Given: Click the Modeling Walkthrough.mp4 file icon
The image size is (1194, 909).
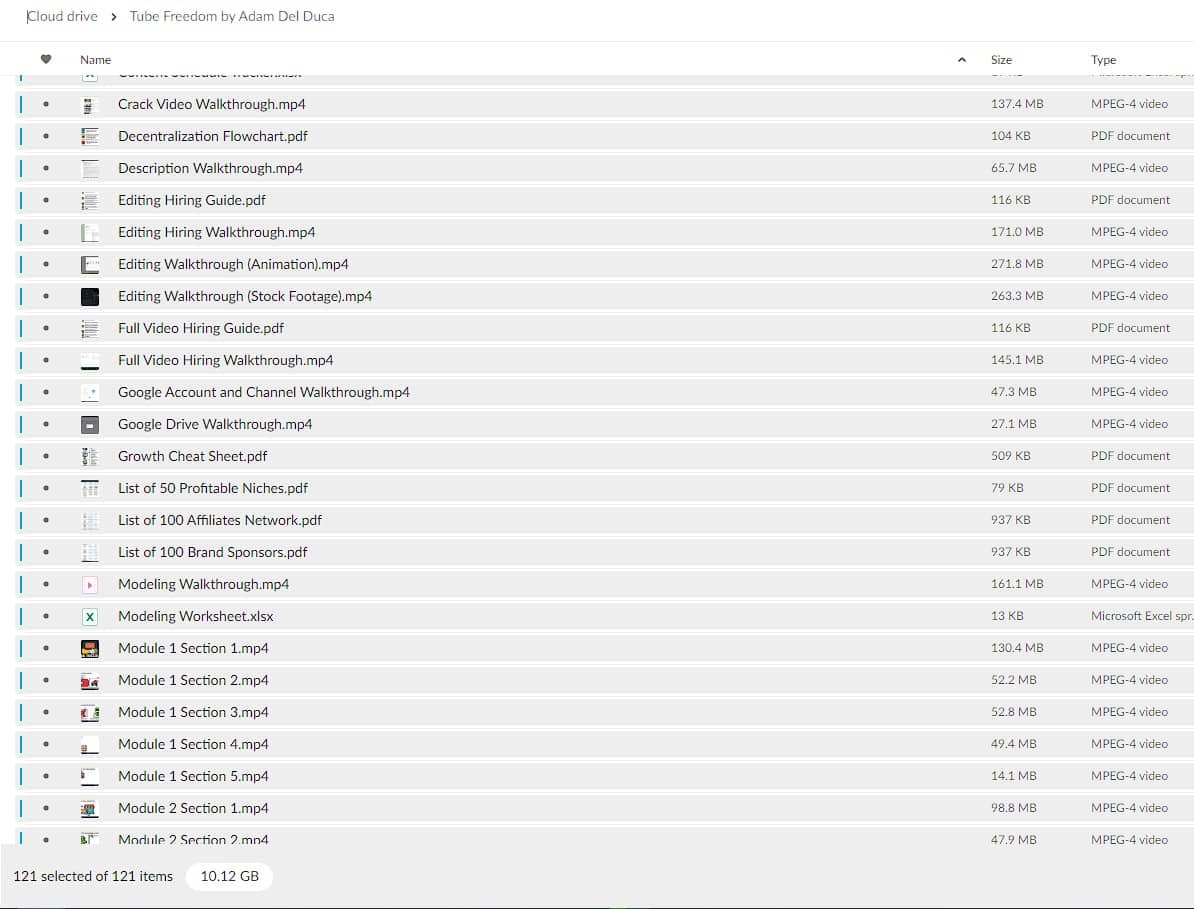Looking at the screenshot, I should [x=90, y=584].
